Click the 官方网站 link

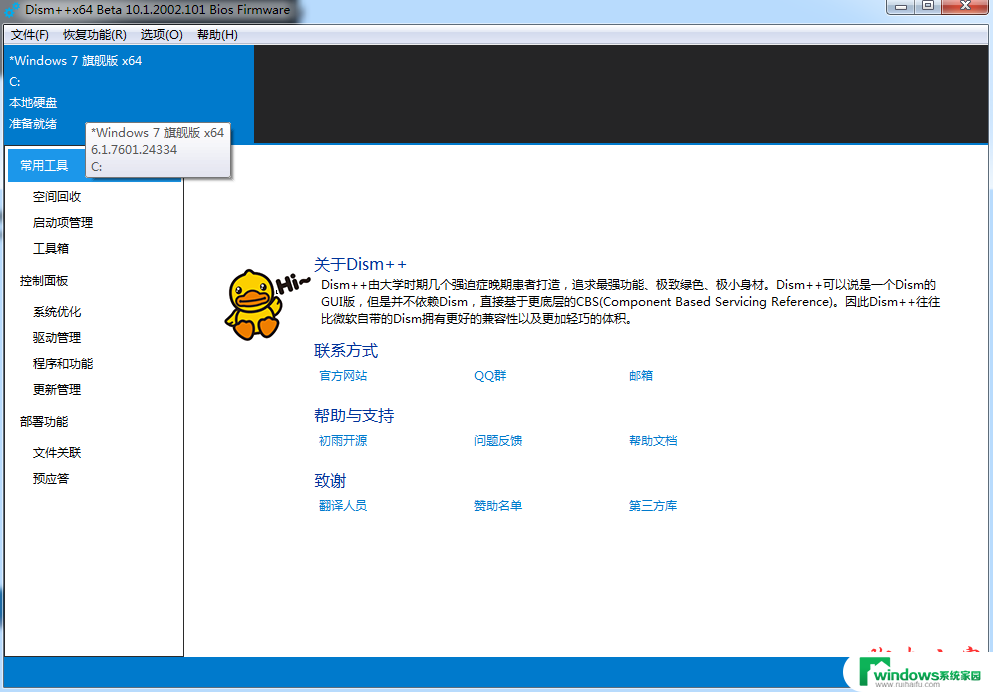343,375
